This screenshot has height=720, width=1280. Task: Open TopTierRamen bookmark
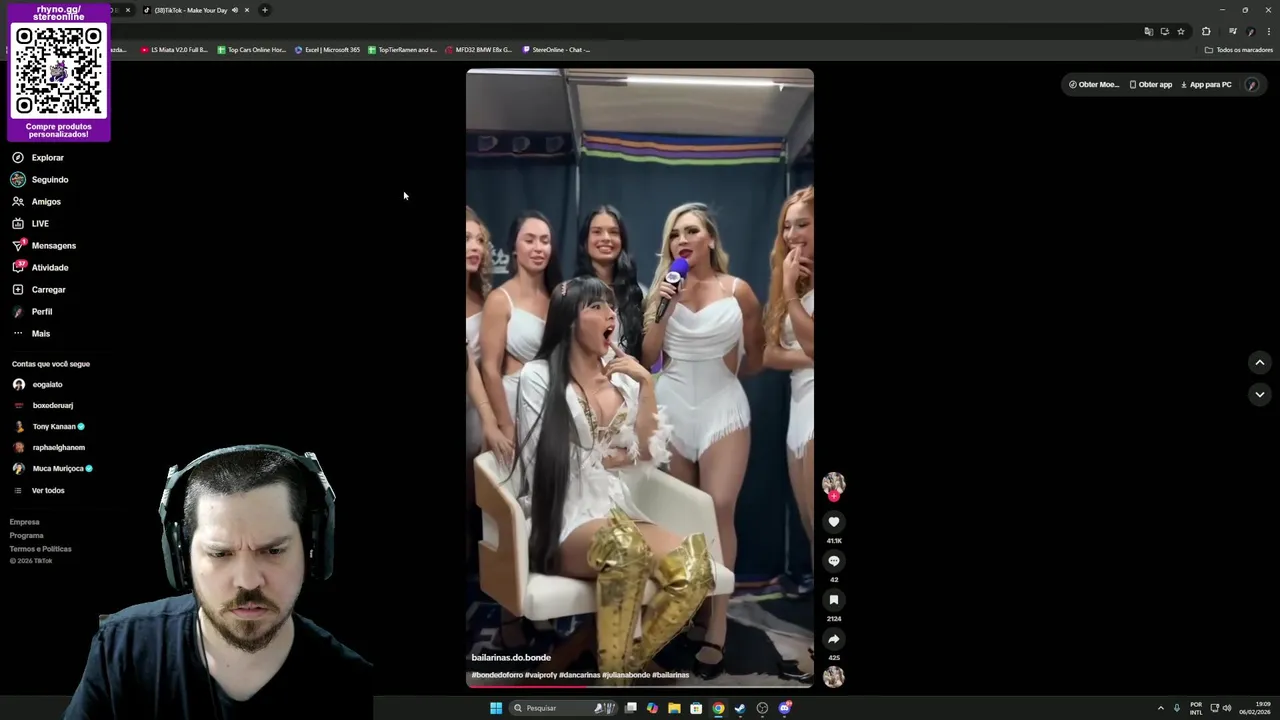click(403, 49)
